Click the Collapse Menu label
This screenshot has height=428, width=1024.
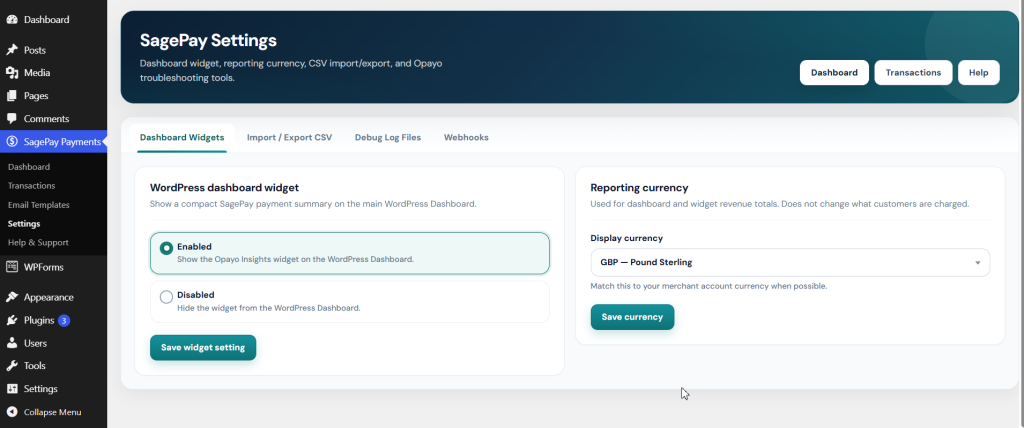point(52,412)
